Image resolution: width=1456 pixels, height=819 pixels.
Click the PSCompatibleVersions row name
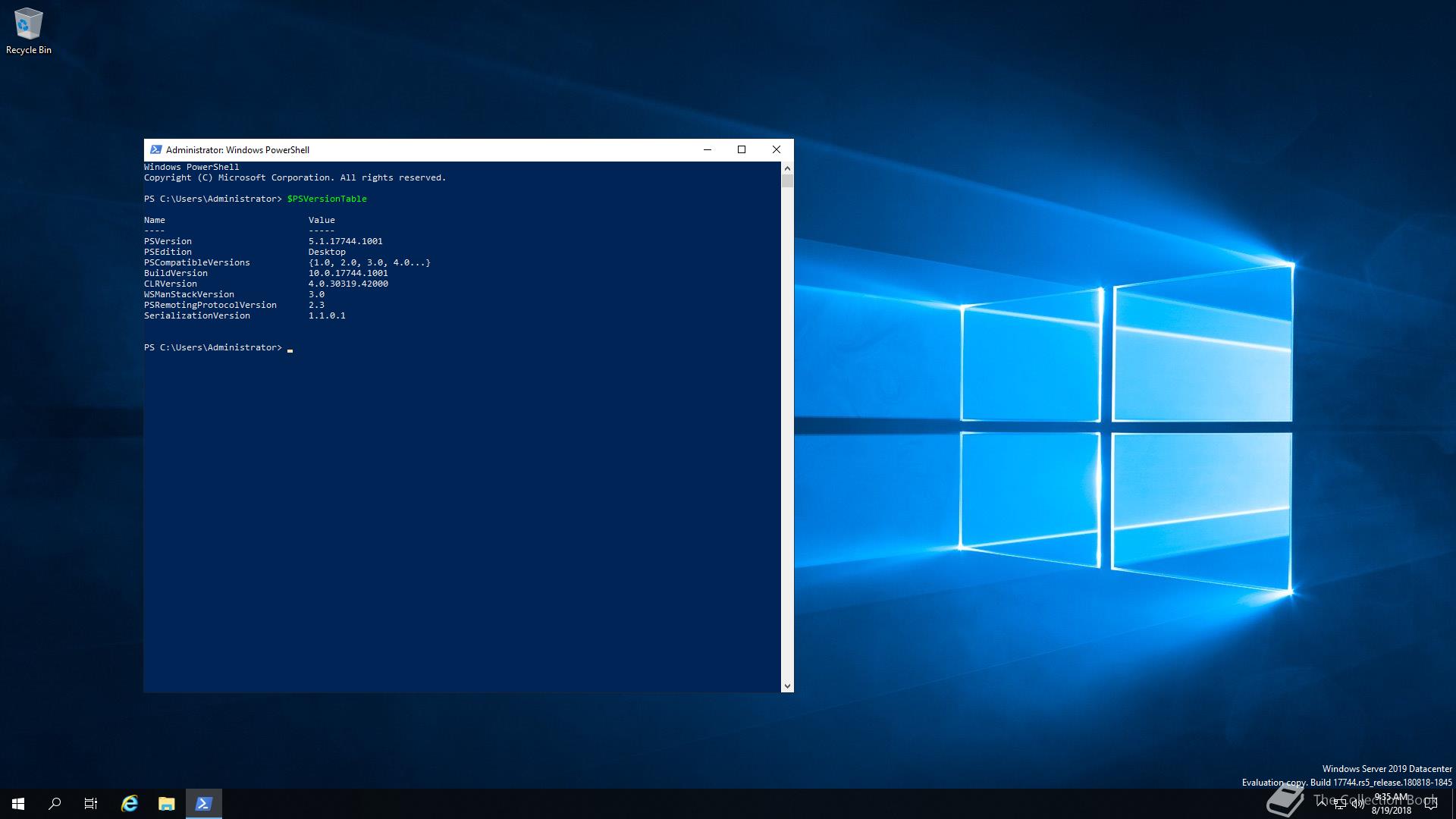click(196, 262)
